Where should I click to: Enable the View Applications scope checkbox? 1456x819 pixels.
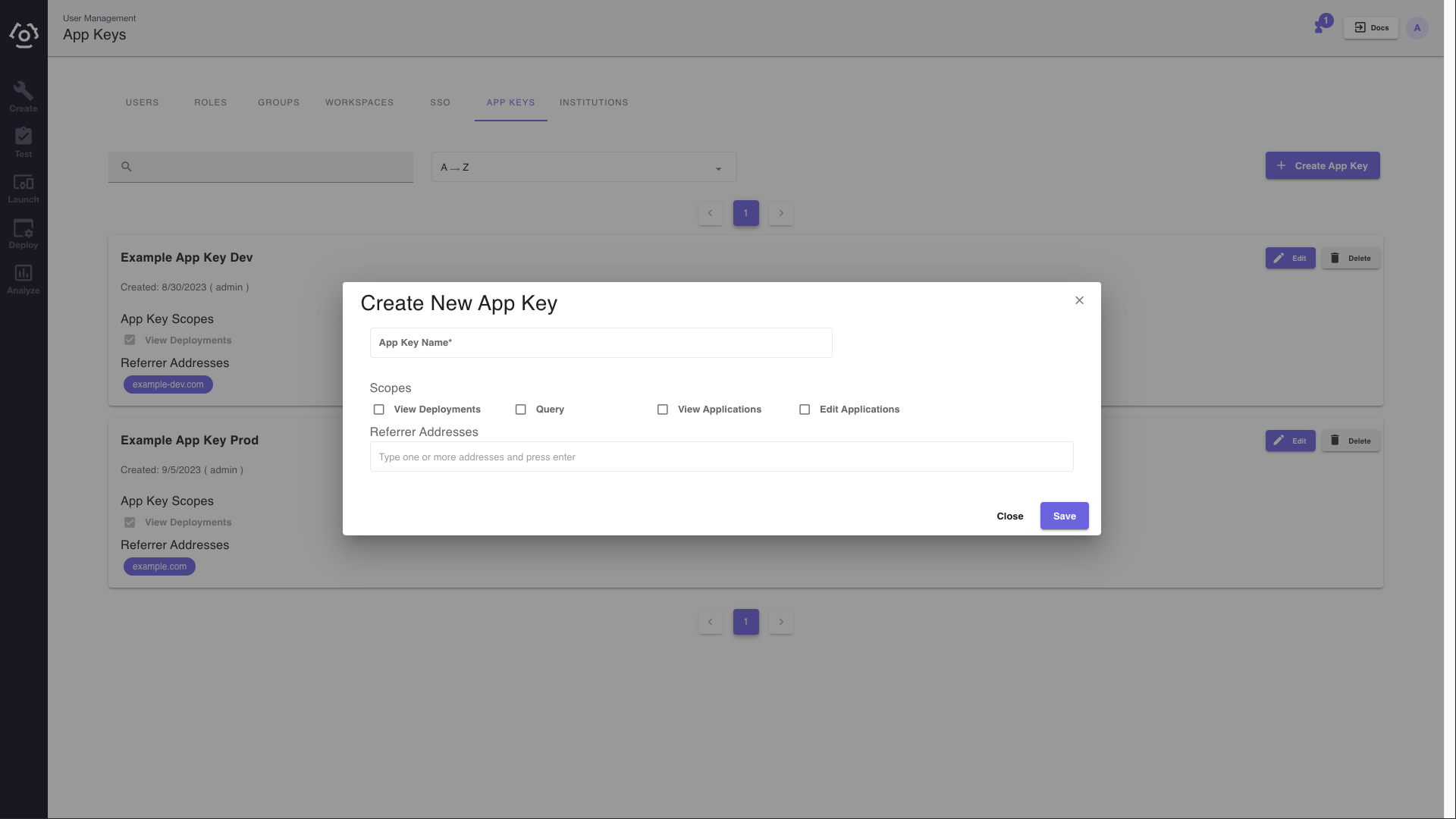click(x=662, y=409)
